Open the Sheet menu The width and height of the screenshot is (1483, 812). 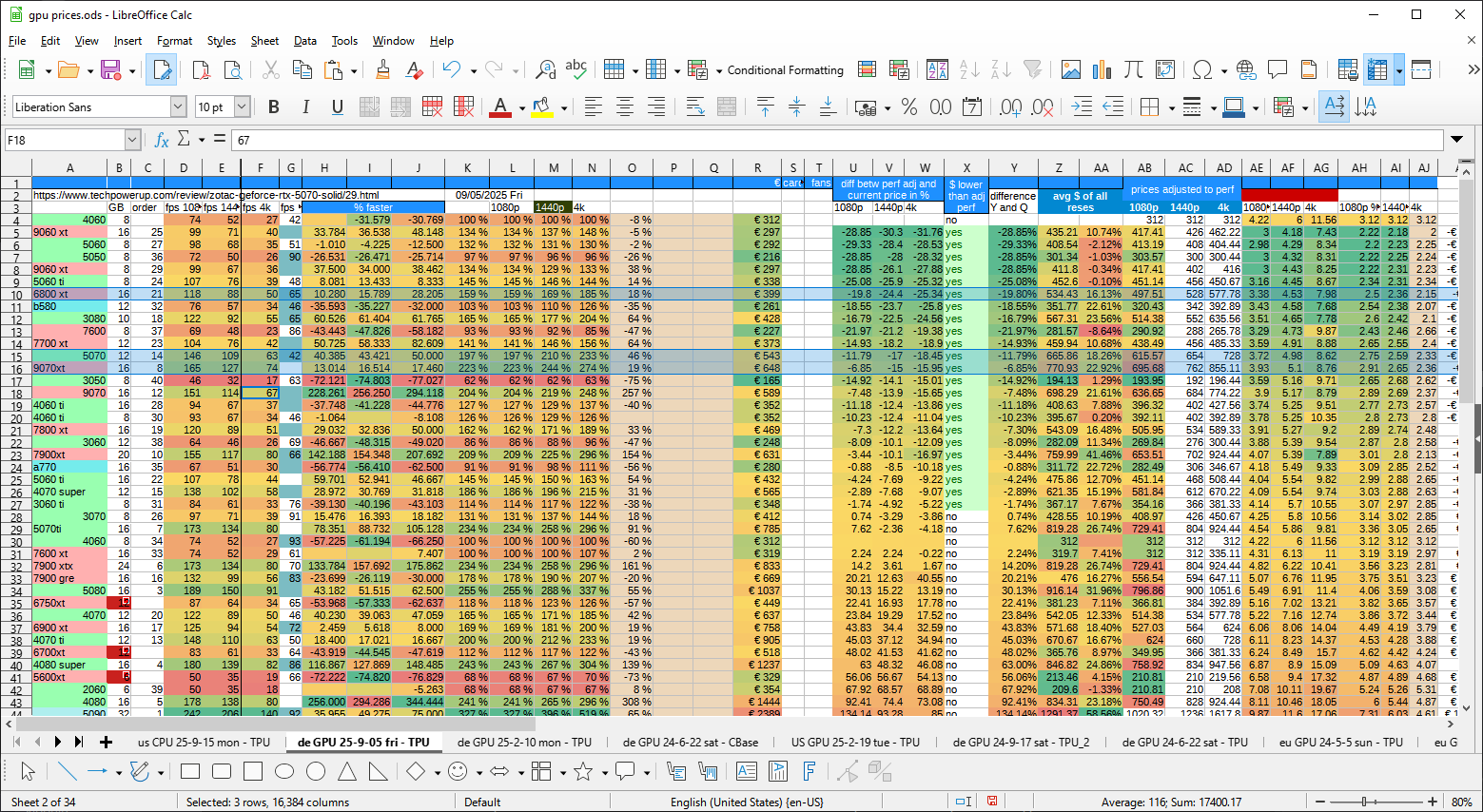coord(264,41)
